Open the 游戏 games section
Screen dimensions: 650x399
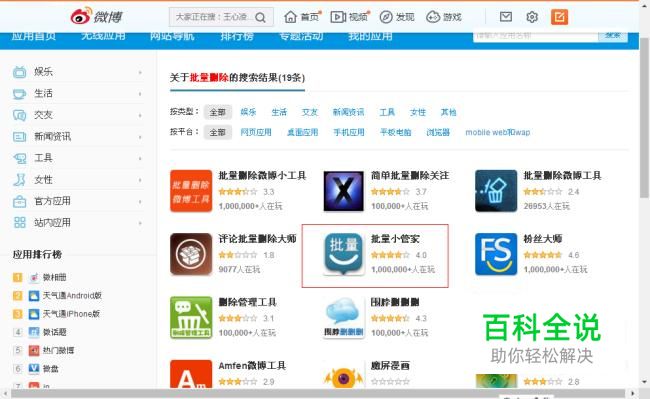click(x=444, y=17)
